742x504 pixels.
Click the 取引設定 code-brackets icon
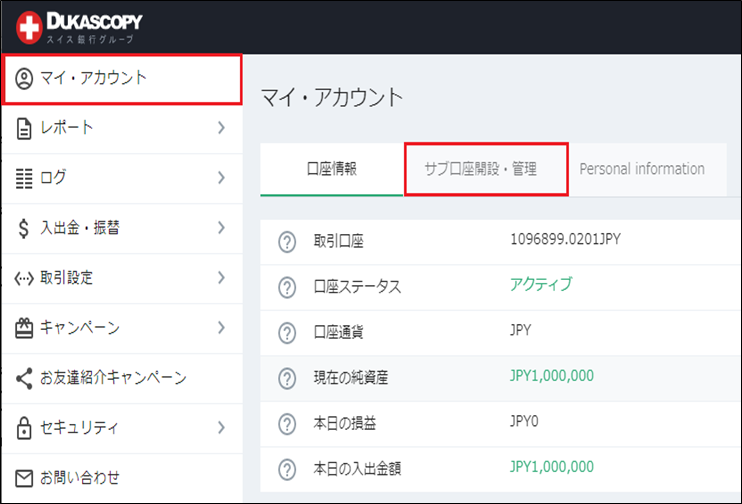pyautogui.click(x=24, y=279)
